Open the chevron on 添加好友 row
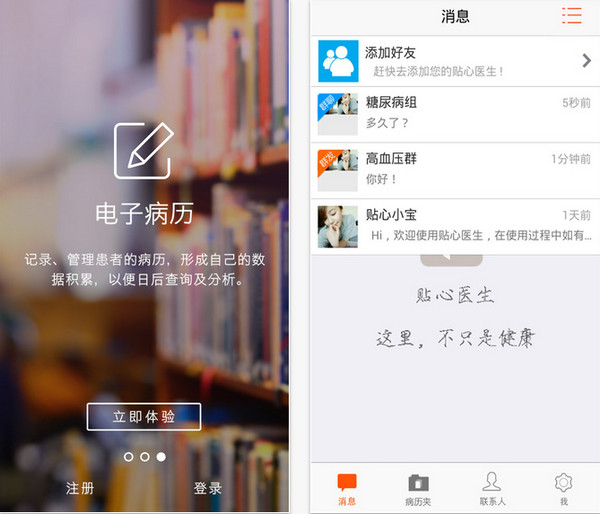600x514 pixels. click(x=587, y=60)
